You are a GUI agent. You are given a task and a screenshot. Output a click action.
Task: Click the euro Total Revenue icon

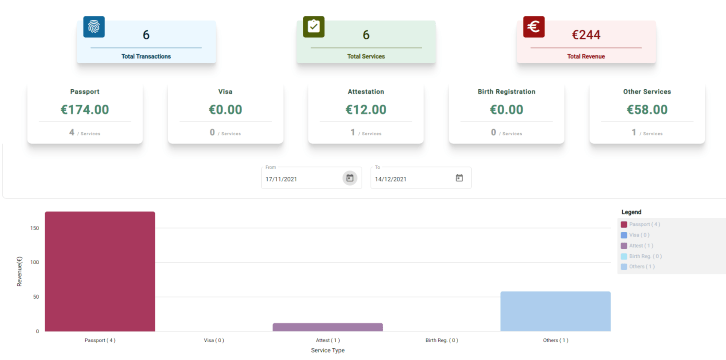point(534,27)
